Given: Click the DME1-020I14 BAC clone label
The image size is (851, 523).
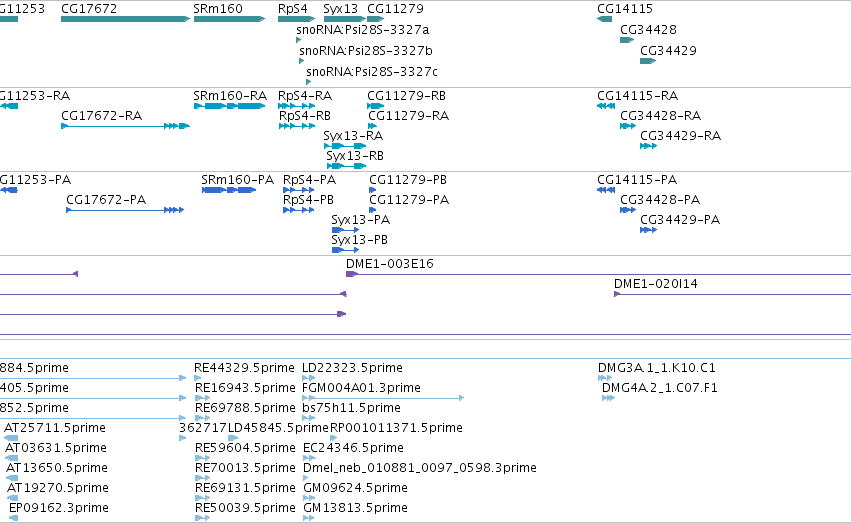Looking at the screenshot, I should tap(656, 284).
